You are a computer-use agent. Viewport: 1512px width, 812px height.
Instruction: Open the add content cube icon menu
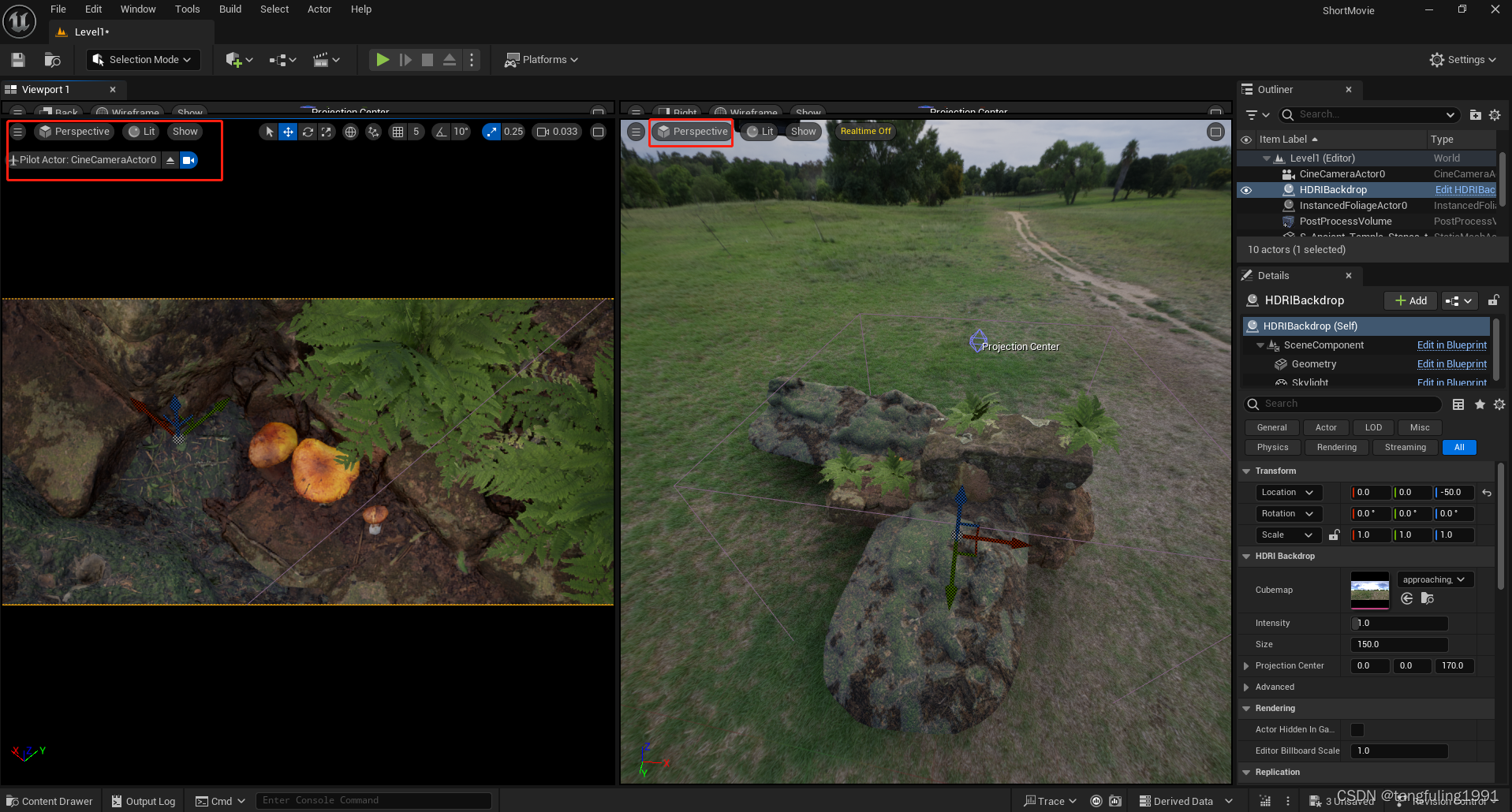(x=239, y=60)
